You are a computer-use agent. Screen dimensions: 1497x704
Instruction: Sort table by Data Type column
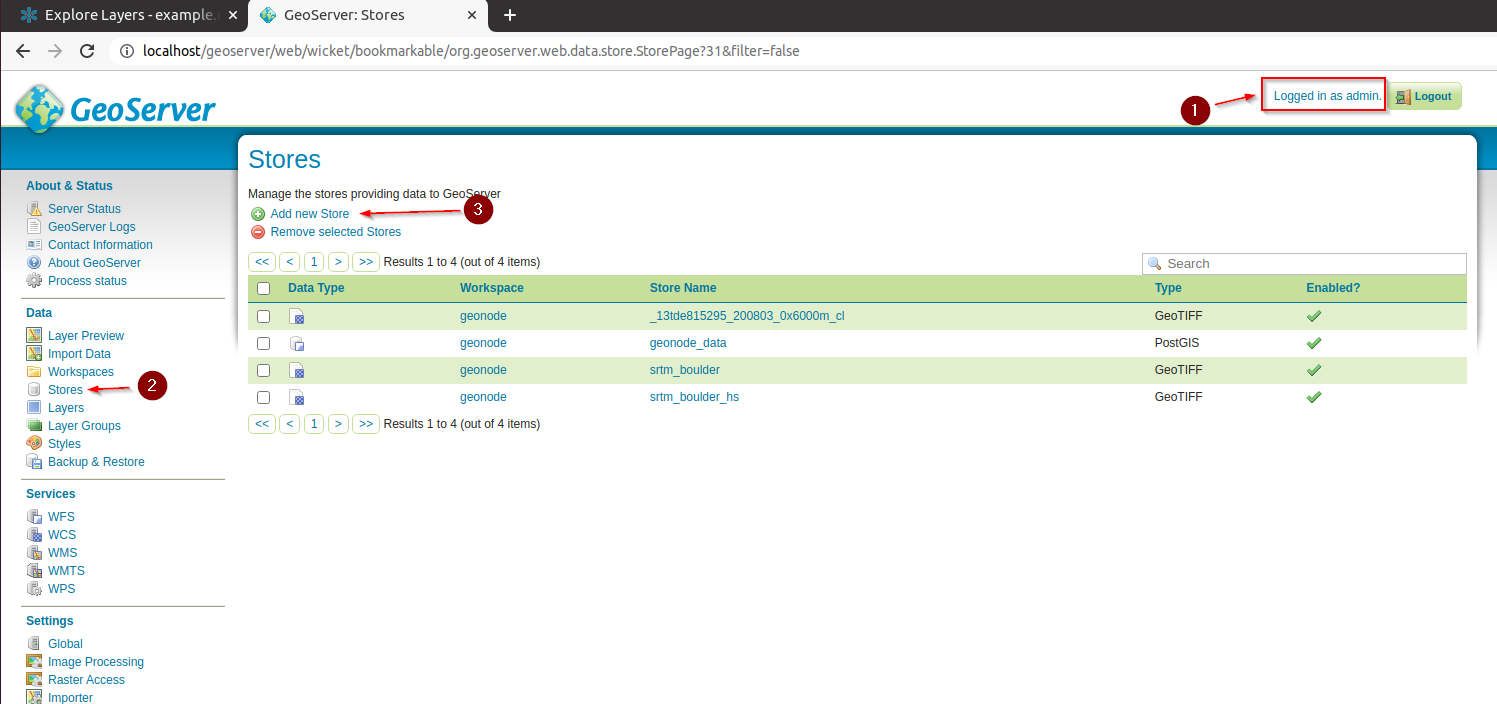[x=316, y=288]
